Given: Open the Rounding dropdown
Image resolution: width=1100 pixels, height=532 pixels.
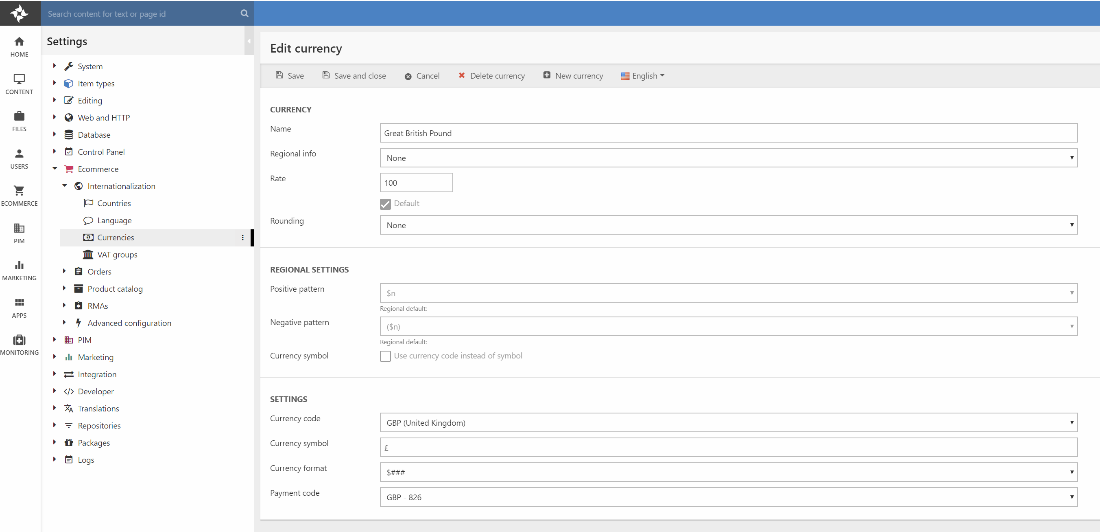Looking at the screenshot, I should [x=728, y=226].
